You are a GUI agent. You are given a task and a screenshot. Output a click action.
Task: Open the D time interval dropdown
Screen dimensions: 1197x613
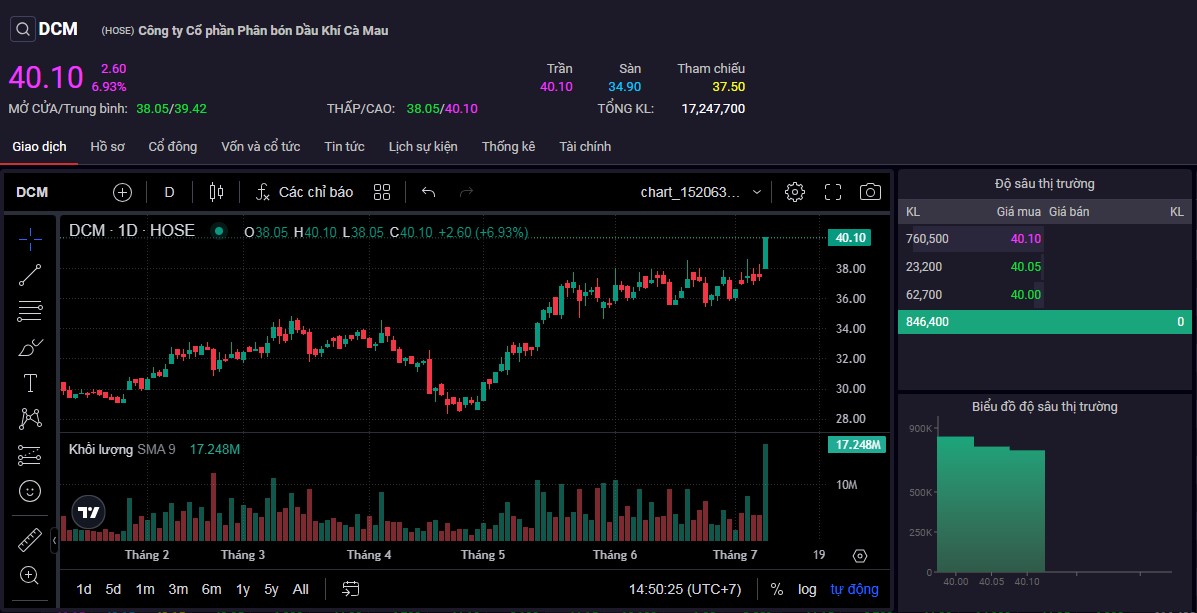click(x=169, y=192)
